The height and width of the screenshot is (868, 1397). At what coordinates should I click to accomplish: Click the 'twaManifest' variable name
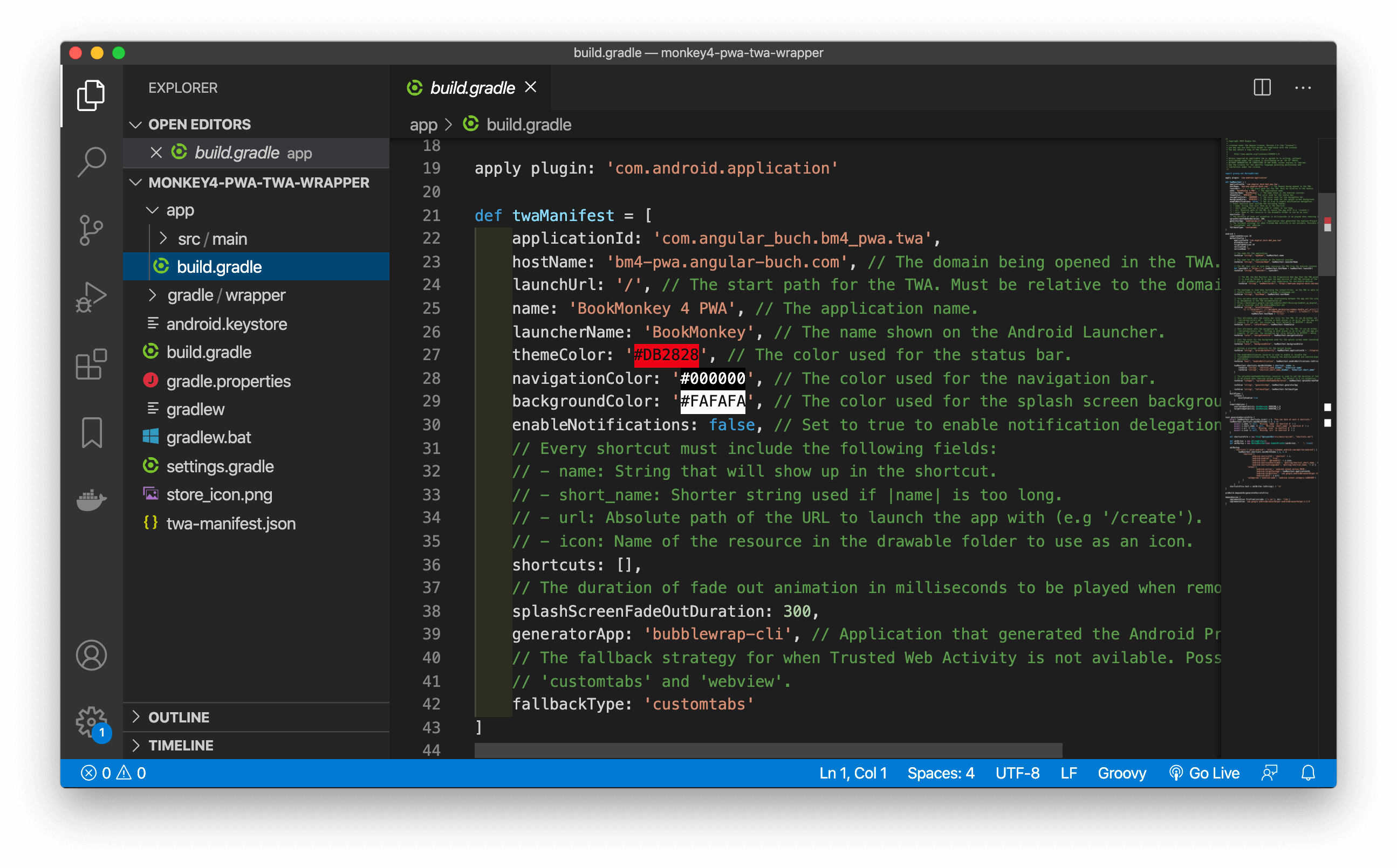[x=563, y=215]
